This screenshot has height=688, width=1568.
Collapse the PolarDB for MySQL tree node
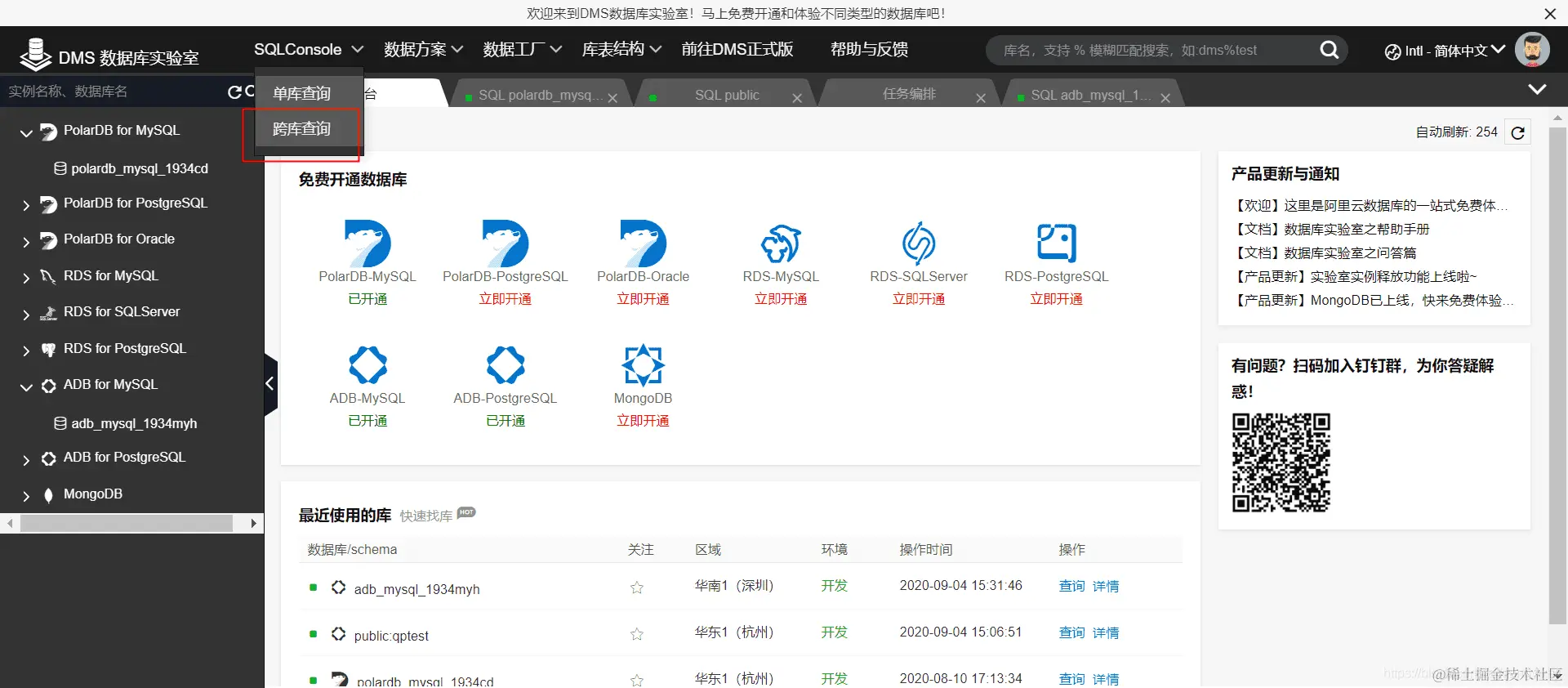(26, 132)
